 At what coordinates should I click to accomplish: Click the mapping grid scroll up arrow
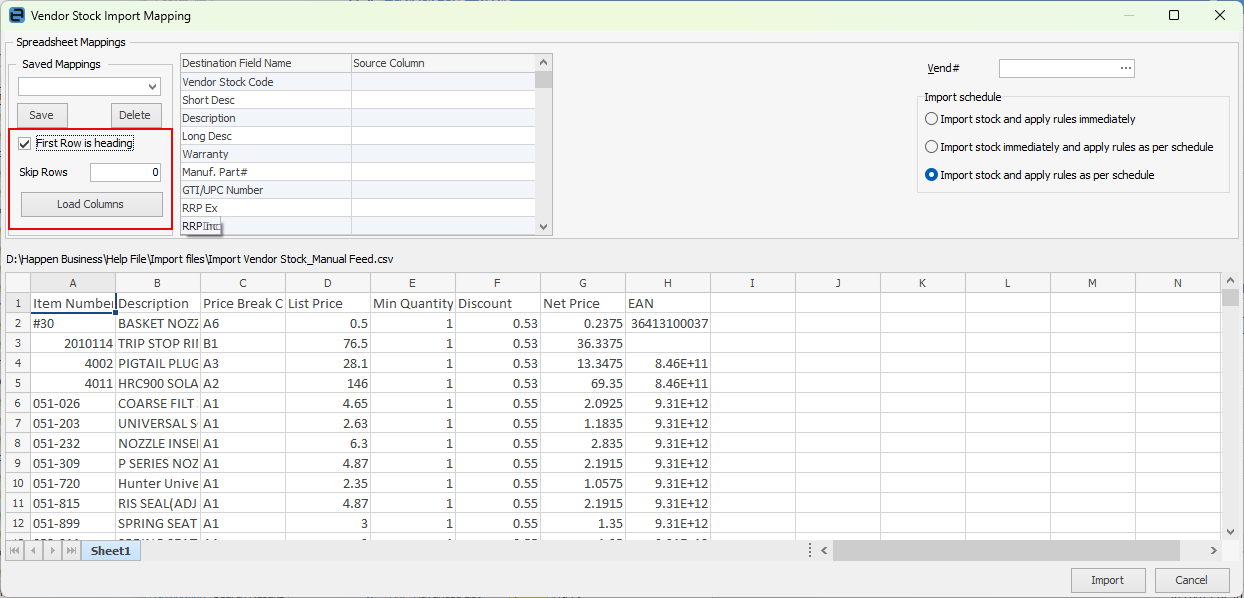[544, 62]
